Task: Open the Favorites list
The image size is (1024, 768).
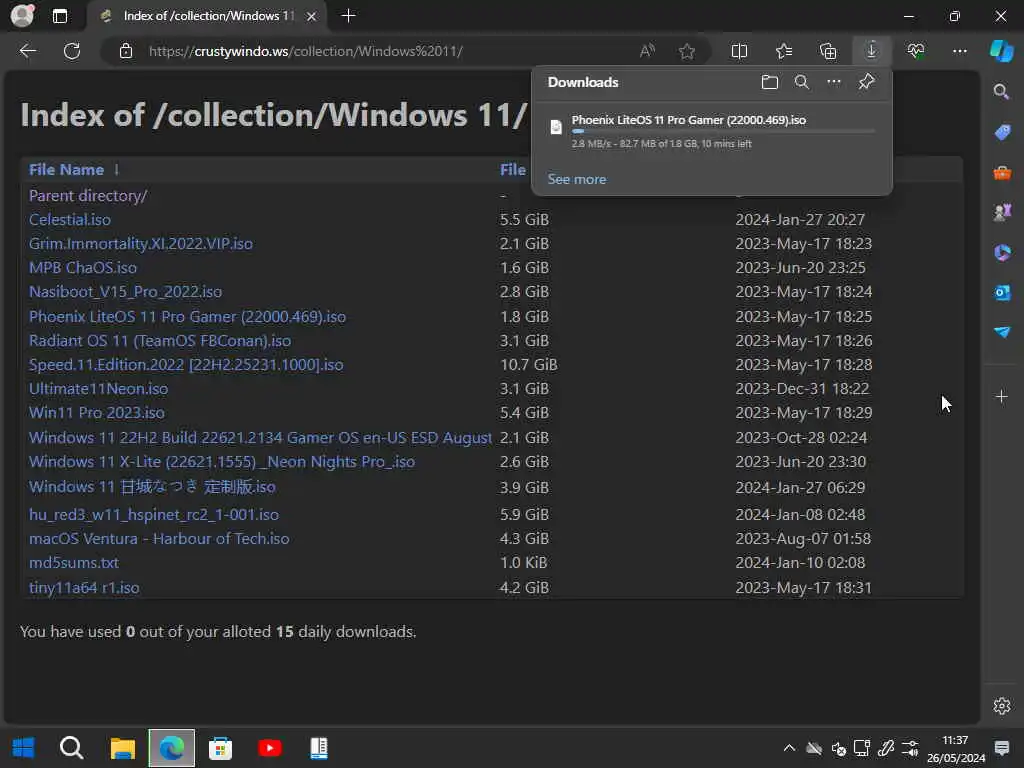Action: tap(784, 51)
